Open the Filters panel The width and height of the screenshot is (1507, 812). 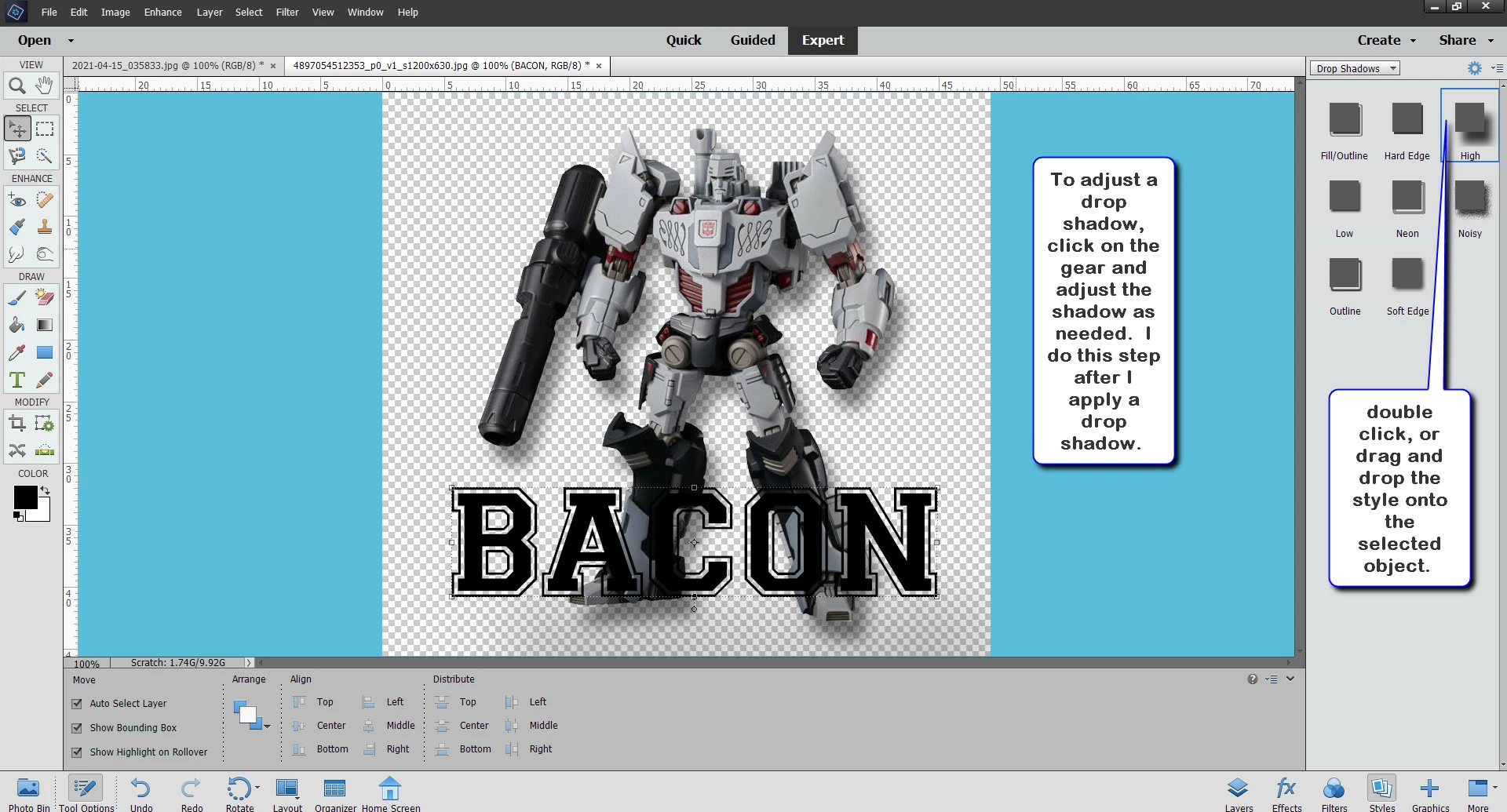pos(1334,793)
